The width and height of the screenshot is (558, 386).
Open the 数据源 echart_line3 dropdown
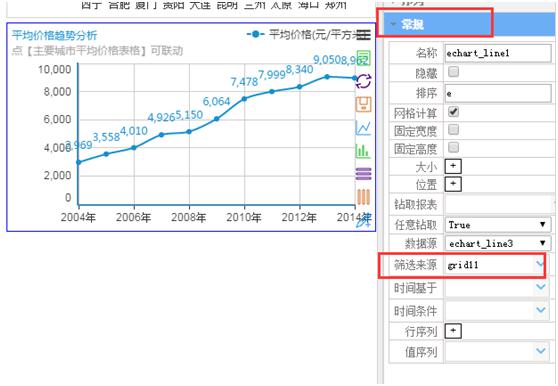pyautogui.click(x=498, y=243)
